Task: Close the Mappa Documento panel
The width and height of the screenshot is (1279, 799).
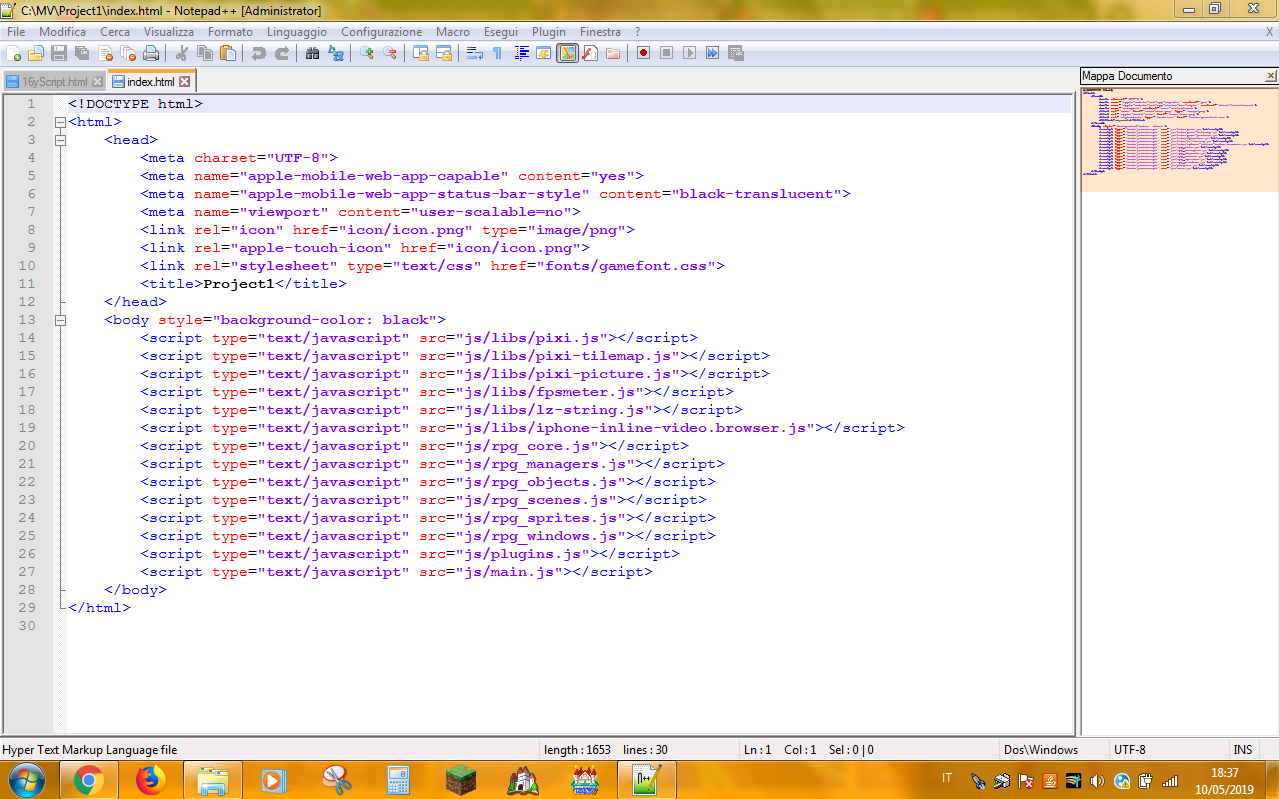Action: coord(1271,76)
